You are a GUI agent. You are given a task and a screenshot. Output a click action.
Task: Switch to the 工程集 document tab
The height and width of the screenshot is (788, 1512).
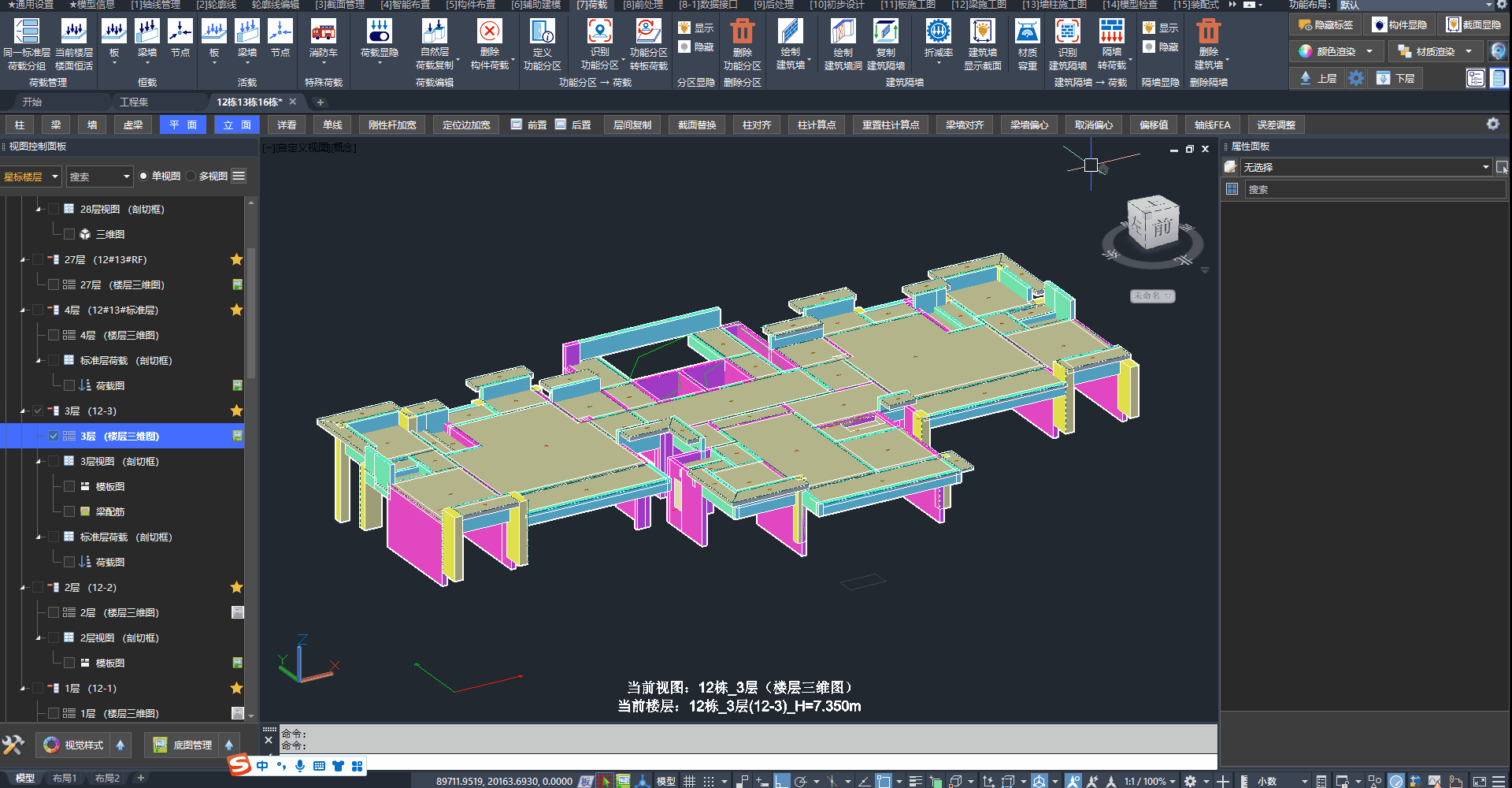click(x=134, y=102)
